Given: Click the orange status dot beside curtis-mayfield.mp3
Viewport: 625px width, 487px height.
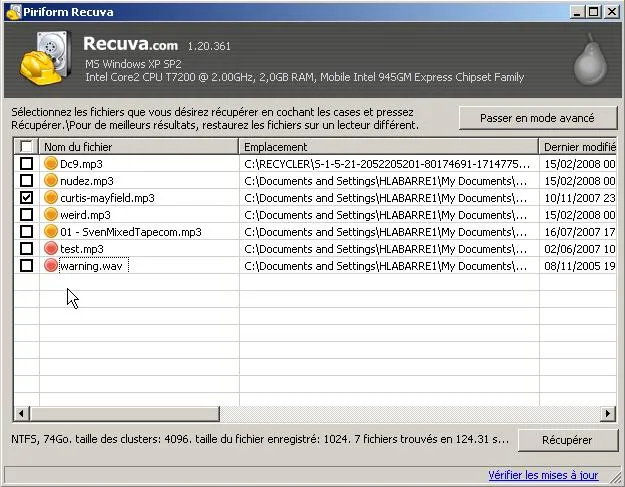Looking at the screenshot, I should (51, 198).
